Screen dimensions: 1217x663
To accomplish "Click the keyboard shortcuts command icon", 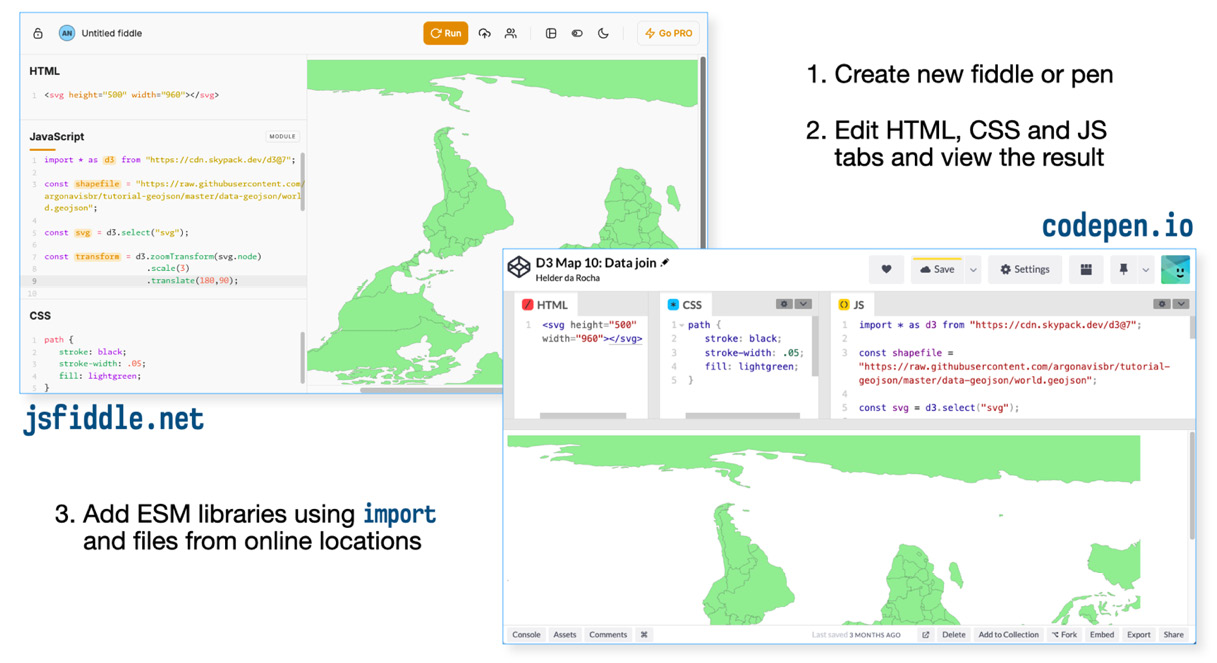I will pyautogui.click(x=644, y=635).
